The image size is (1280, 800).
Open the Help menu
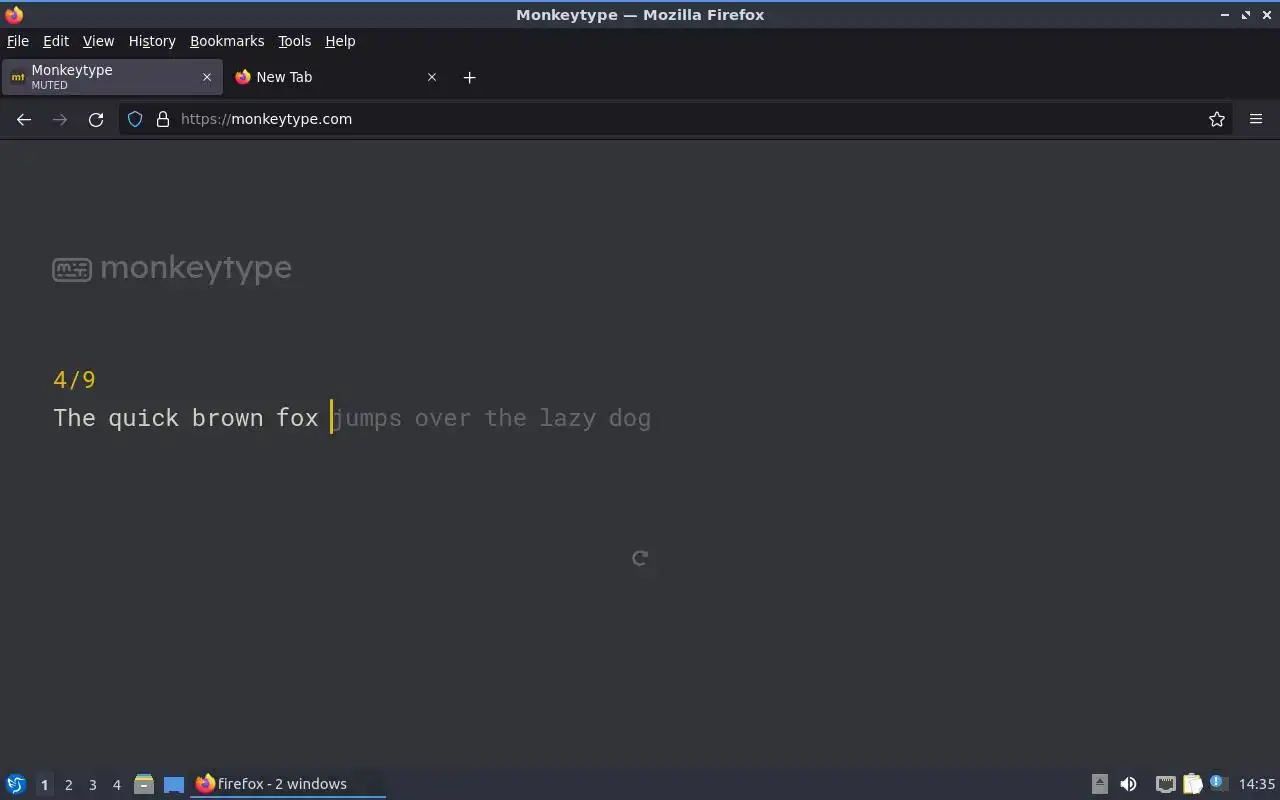340,41
